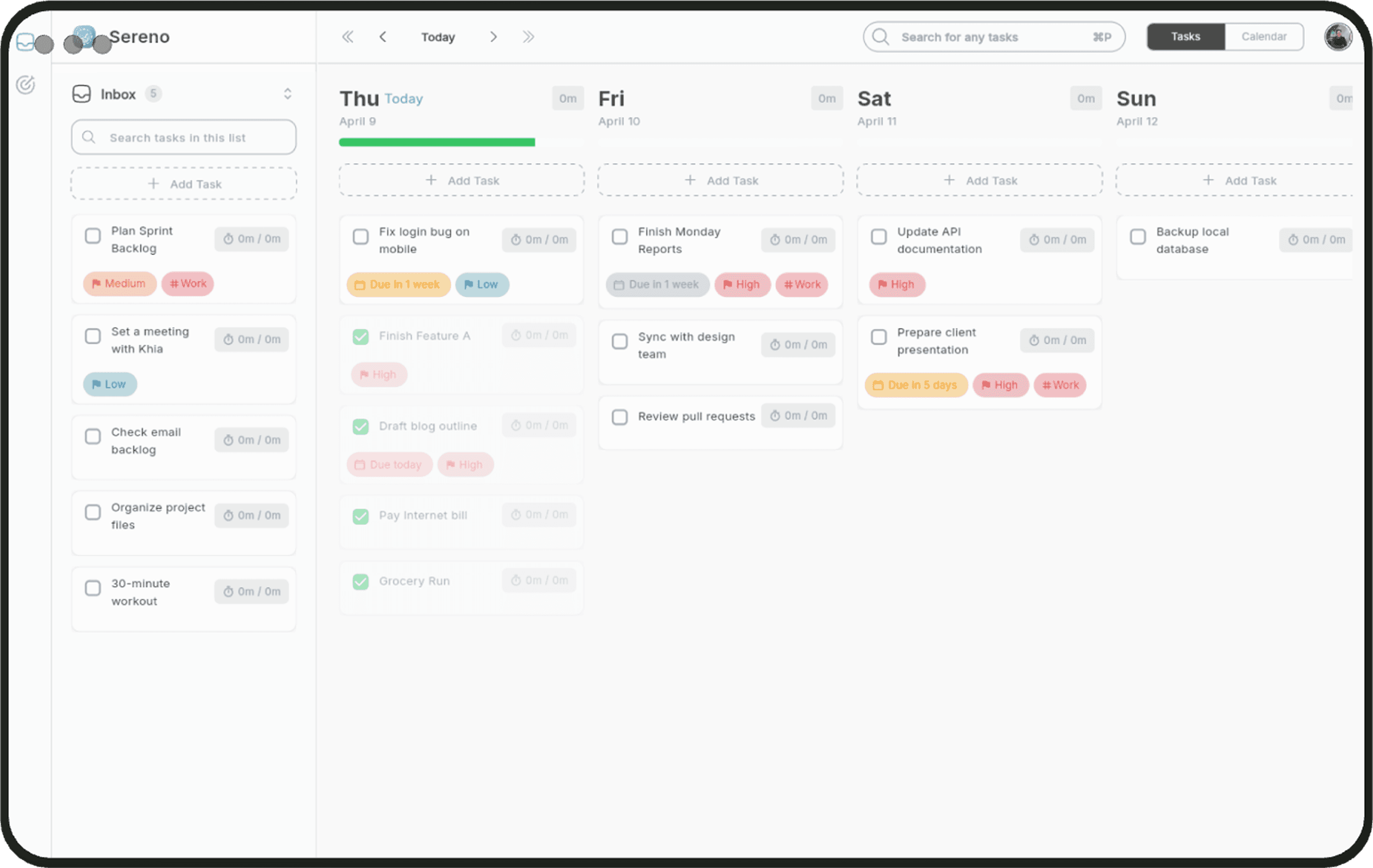The width and height of the screenshot is (1373, 868).
Task: Select the Inbox icon in the left sidebar
Action: [82, 93]
